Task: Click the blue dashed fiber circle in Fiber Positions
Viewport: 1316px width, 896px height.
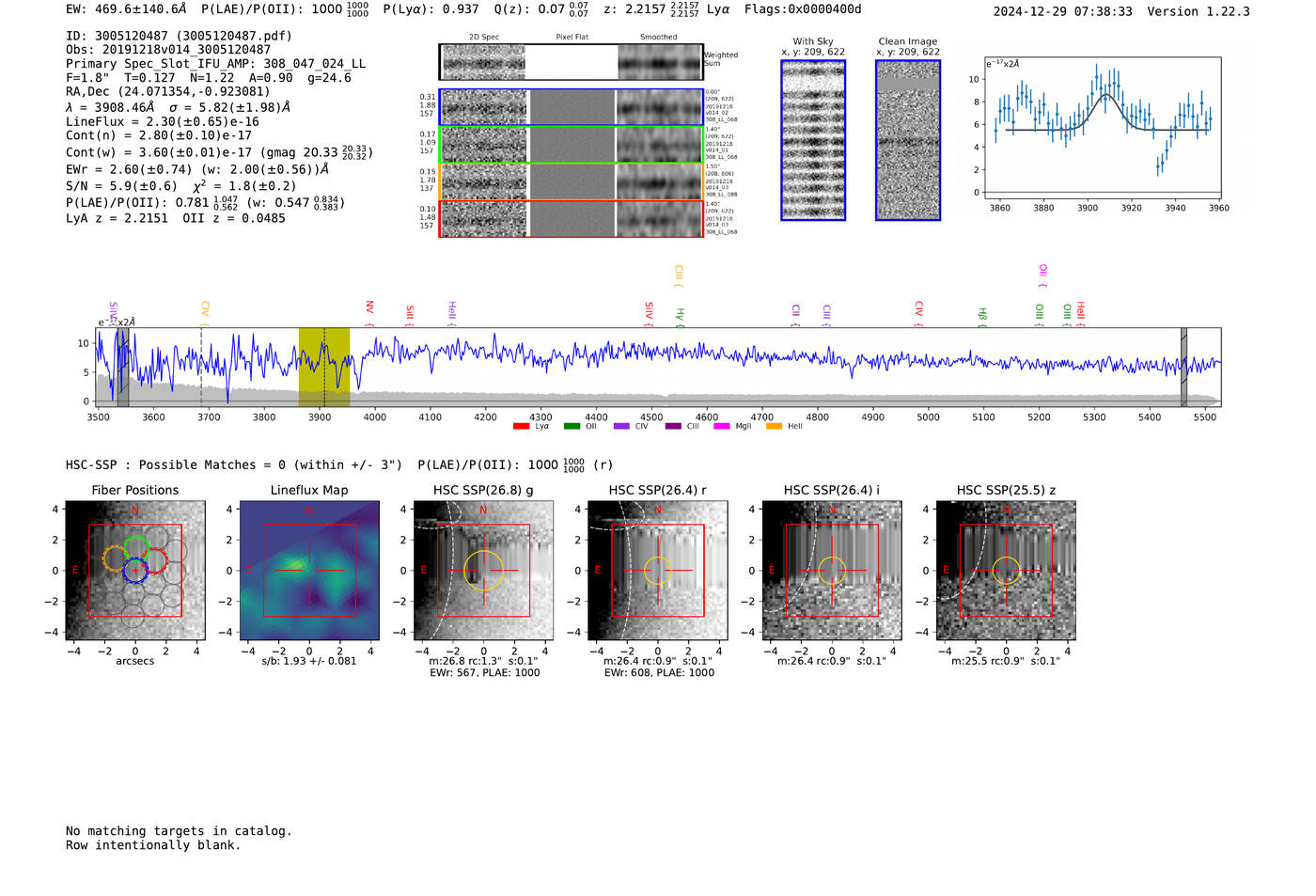Action: (135, 571)
